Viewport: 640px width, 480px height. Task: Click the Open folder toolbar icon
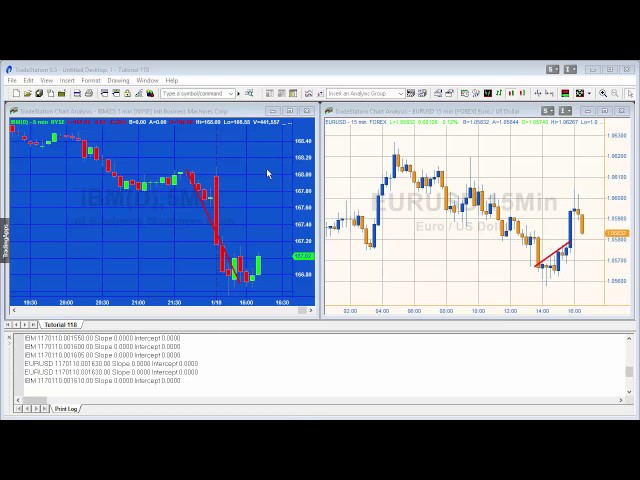tap(28, 93)
